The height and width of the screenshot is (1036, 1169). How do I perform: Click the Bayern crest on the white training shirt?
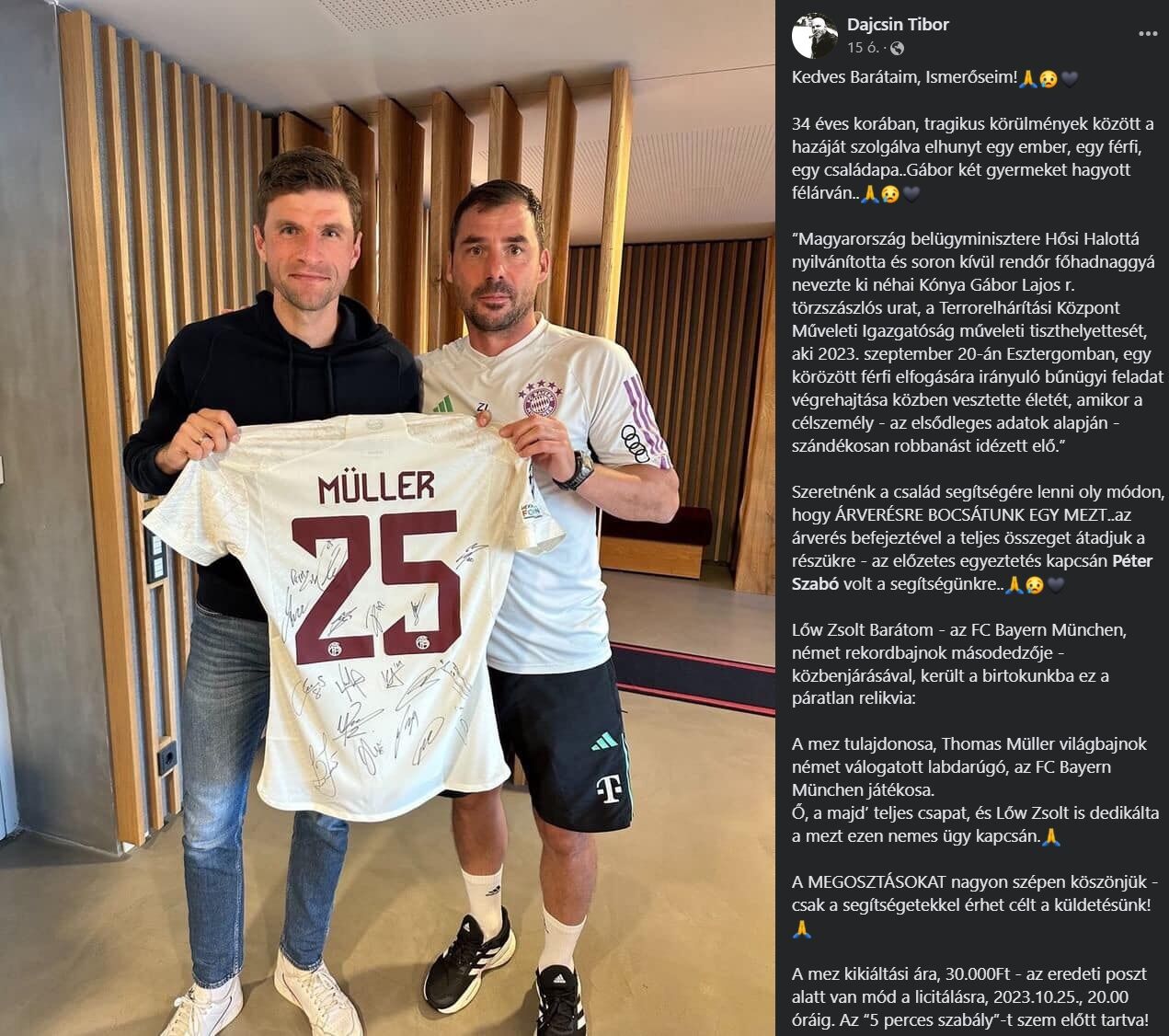coord(540,397)
